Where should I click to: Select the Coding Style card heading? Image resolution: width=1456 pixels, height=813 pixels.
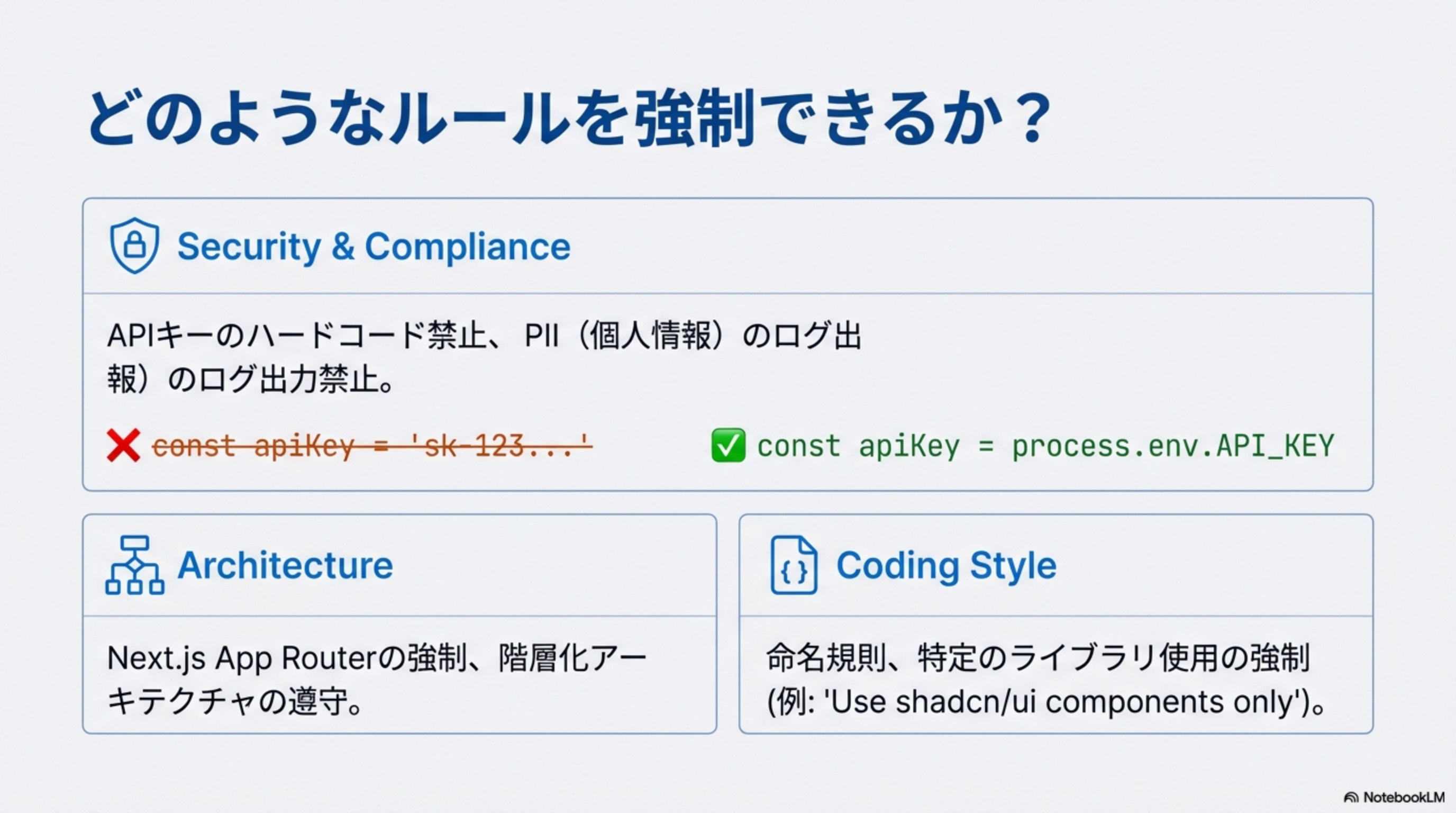coord(946,565)
